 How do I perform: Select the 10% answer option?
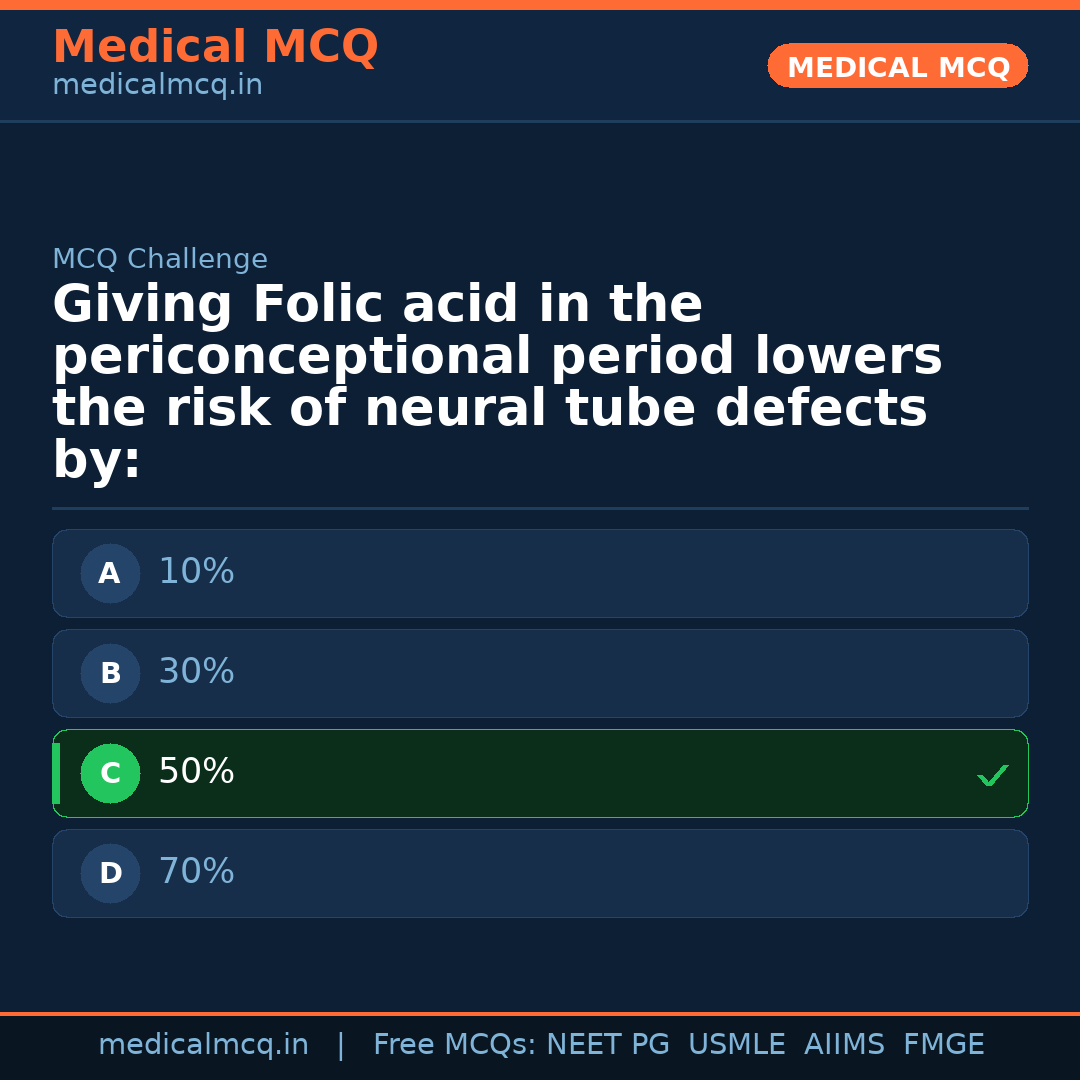click(x=540, y=573)
